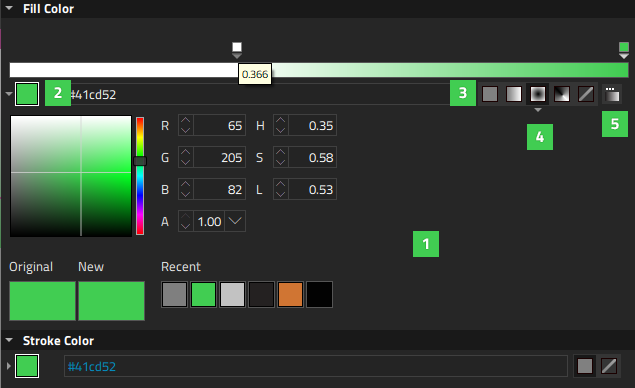635x388 pixels.
Task: Increase the alpha value with stepper
Action: [x=185, y=216]
